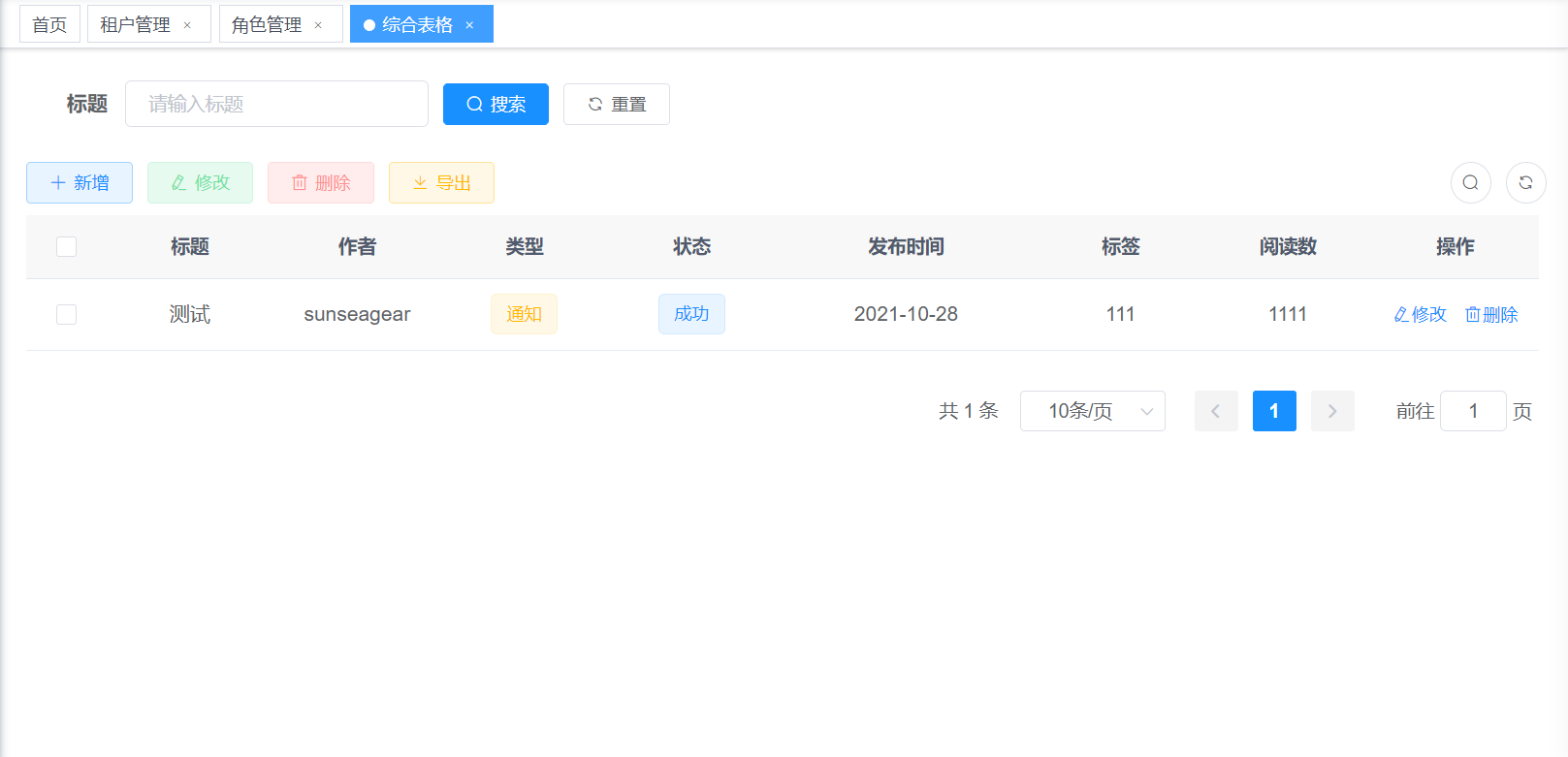Check the 测试 row checkbox
Viewport: 1568px width, 757px height.
[66, 314]
